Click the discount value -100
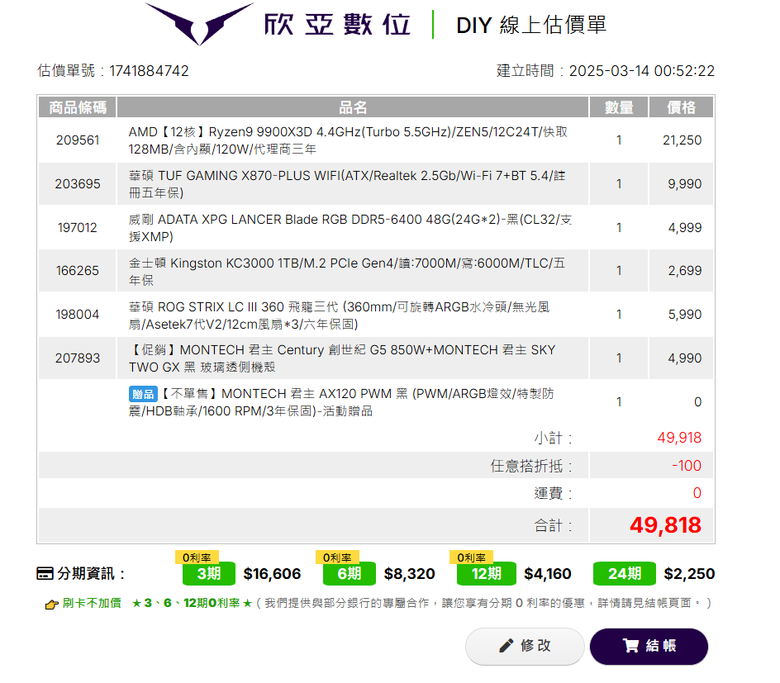This screenshot has width=780, height=683. 686,466
